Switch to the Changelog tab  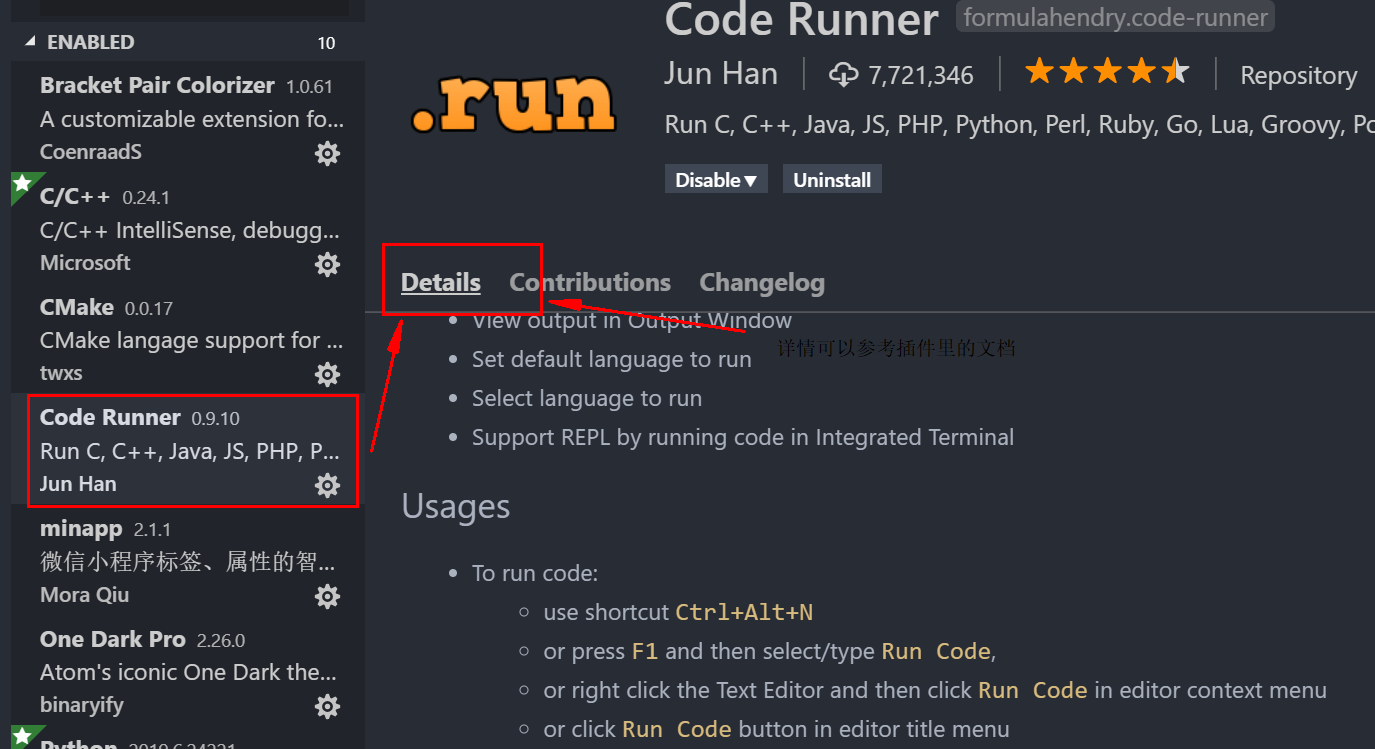[762, 283]
